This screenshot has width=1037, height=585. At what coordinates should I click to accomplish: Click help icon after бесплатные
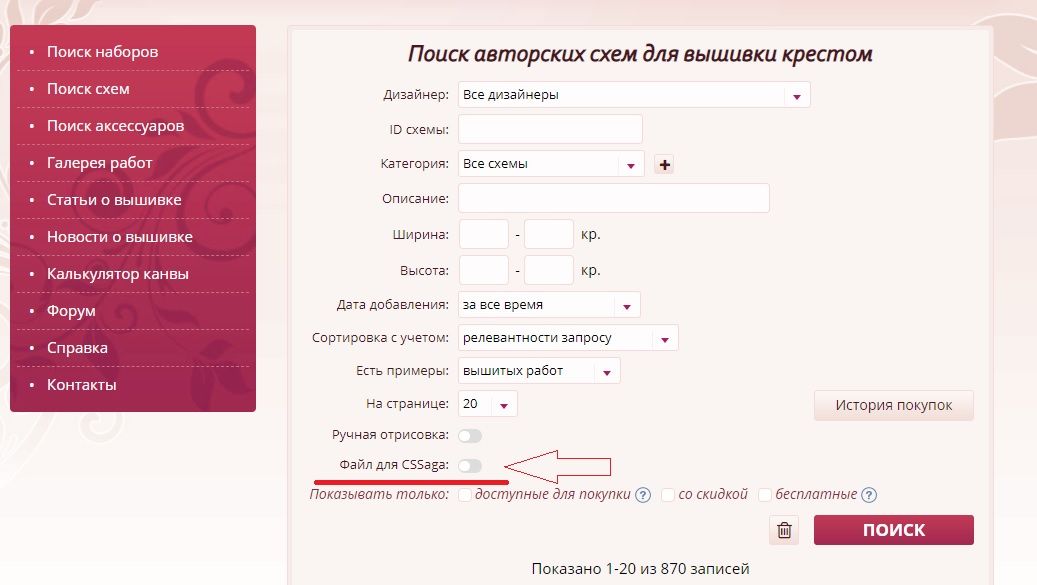click(869, 495)
